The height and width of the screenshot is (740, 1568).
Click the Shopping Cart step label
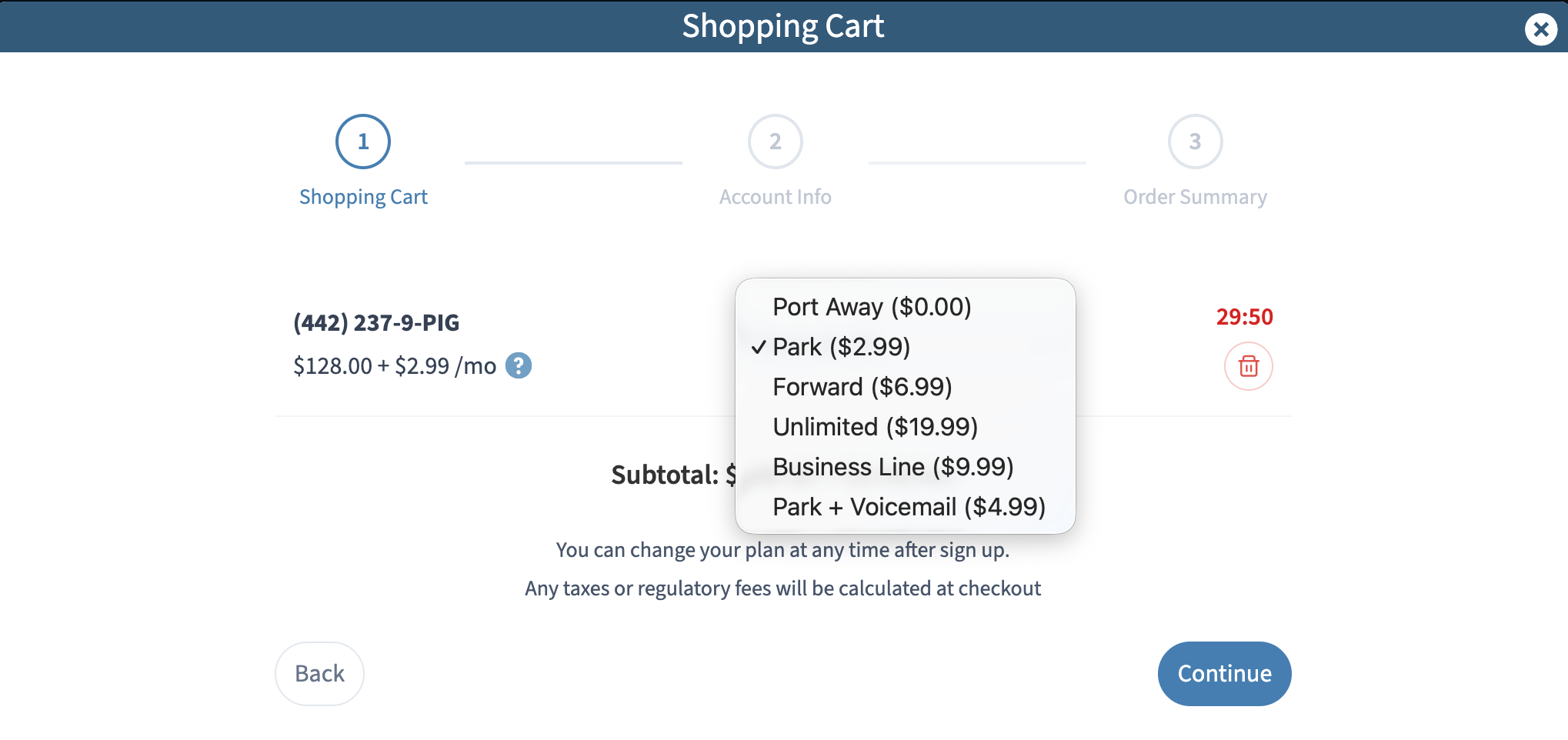click(363, 198)
